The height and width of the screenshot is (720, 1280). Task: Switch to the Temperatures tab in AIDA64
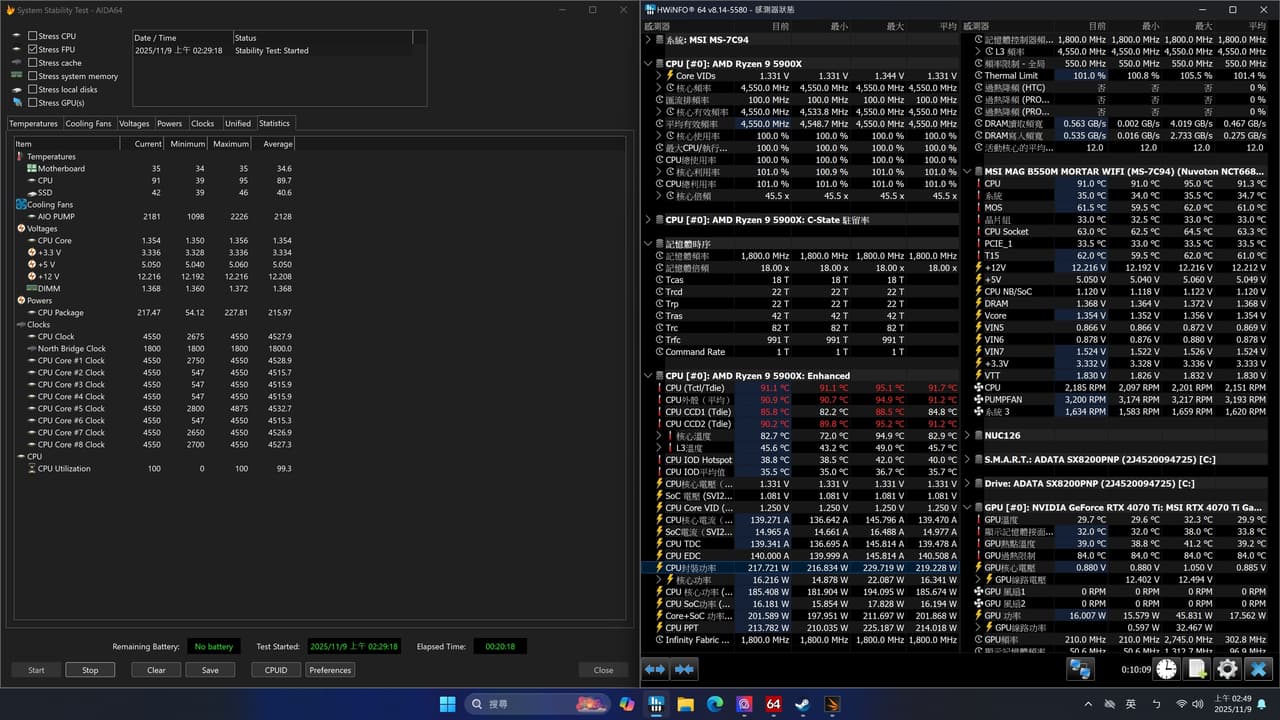(33, 124)
